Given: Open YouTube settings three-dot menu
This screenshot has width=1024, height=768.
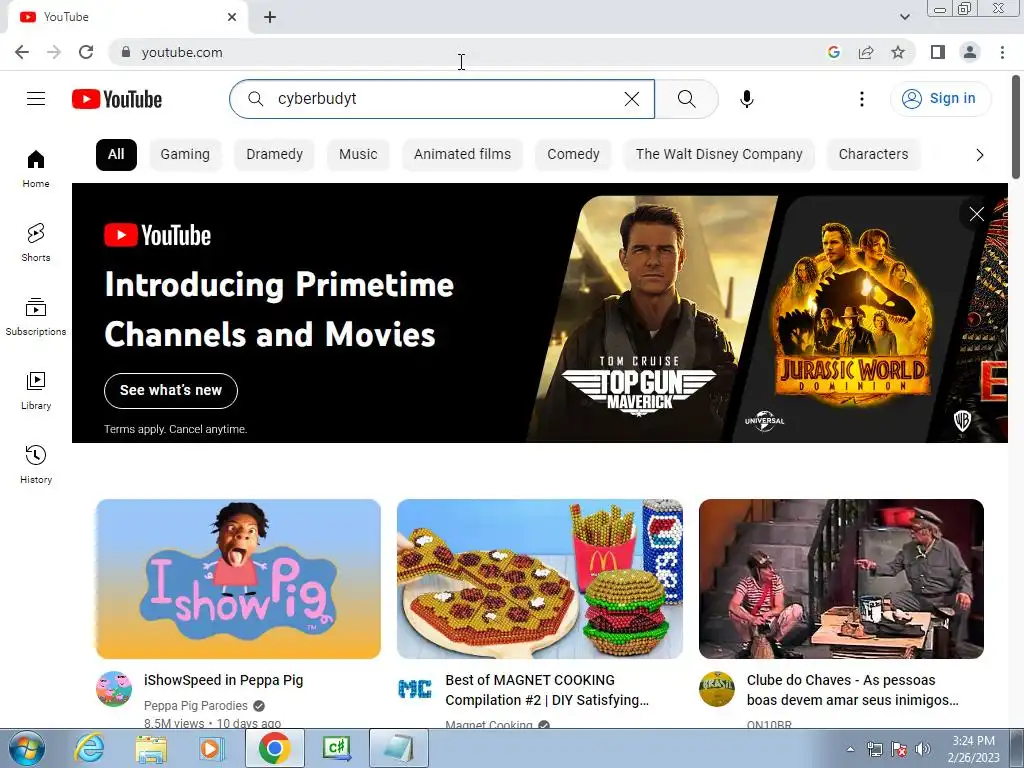Looking at the screenshot, I should click(x=861, y=99).
